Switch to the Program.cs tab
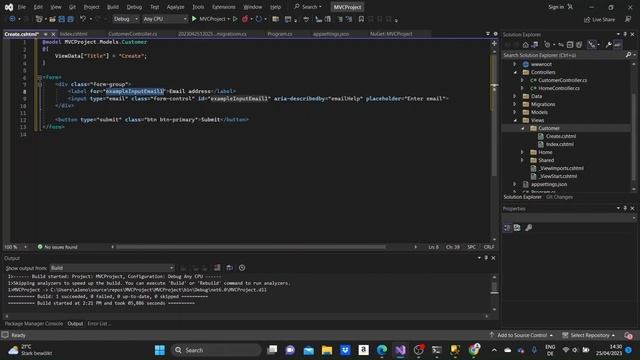 coord(280,34)
